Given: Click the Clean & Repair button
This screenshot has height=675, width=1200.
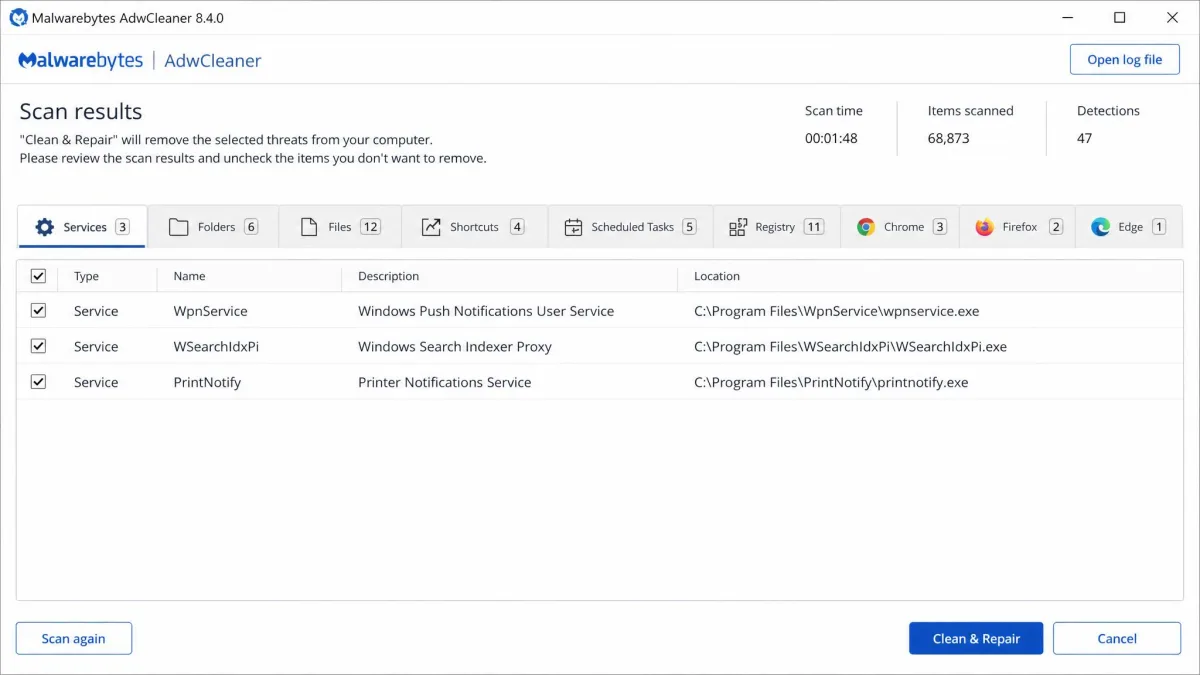Looking at the screenshot, I should click(976, 638).
